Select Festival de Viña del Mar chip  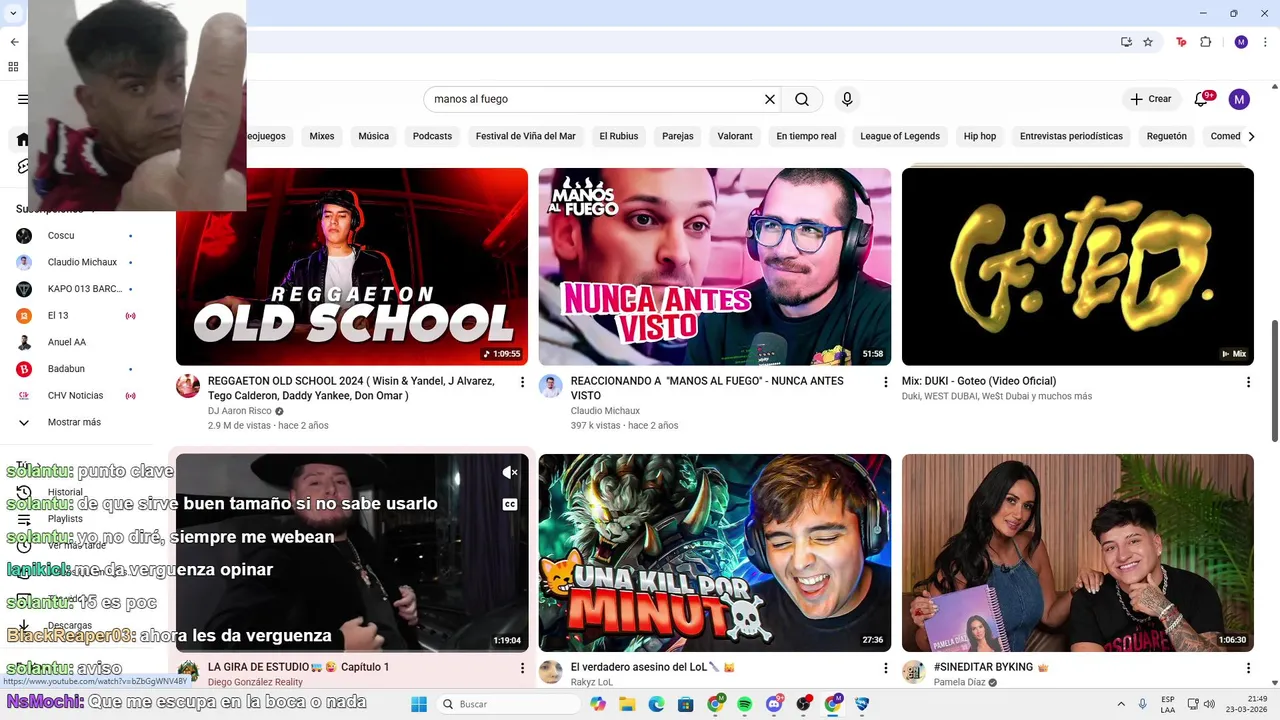pos(526,136)
